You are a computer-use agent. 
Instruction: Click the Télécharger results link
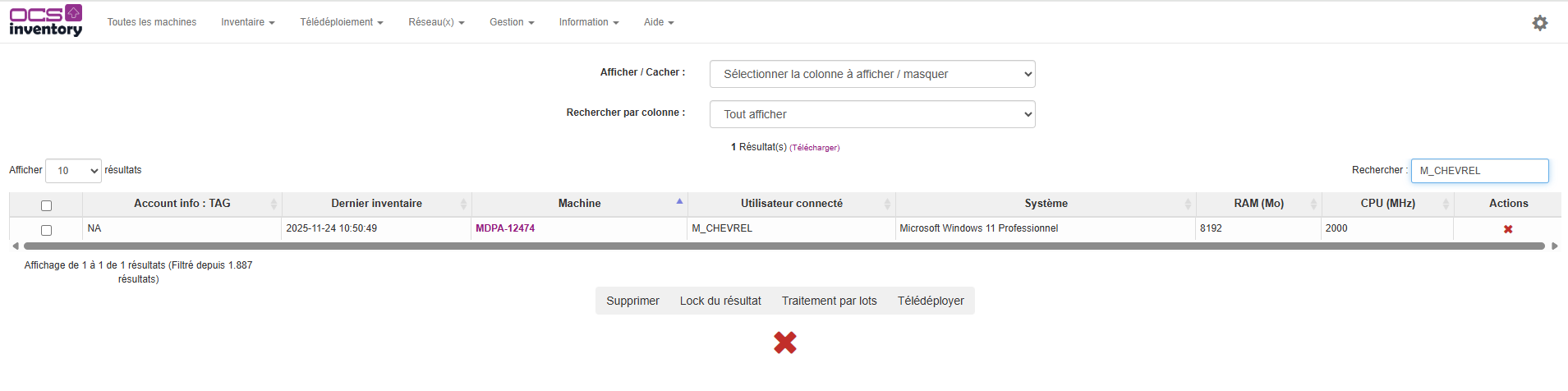point(814,148)
